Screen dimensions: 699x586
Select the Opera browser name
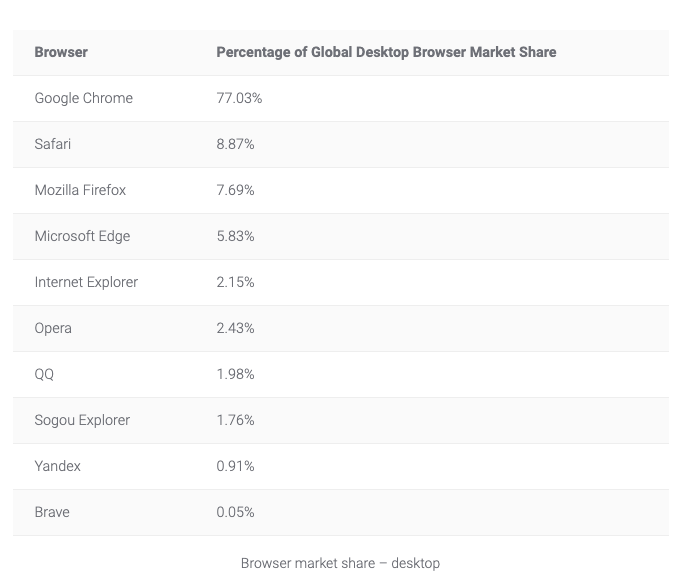(53, 328)
